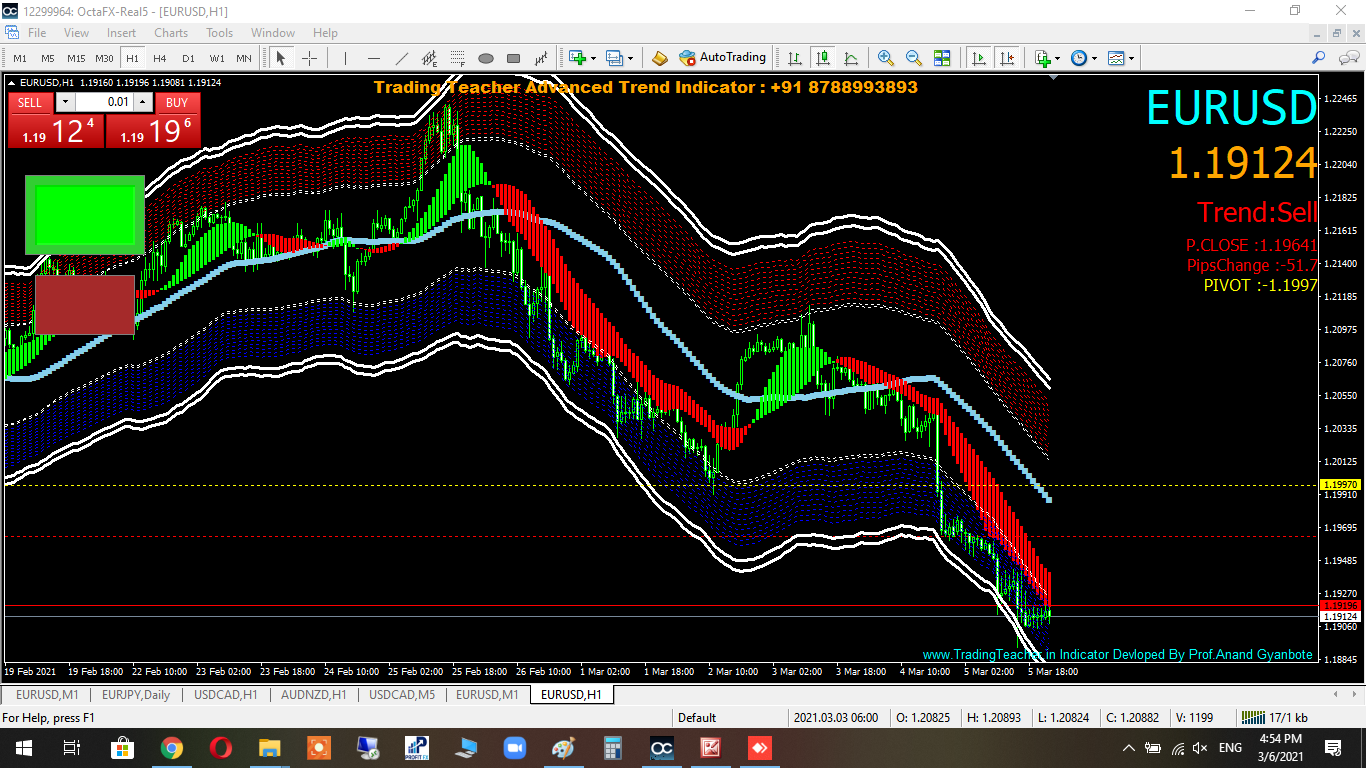
Task: Select the trendline drawing tool
Action: pyautogui.click(x=402, y=58)
